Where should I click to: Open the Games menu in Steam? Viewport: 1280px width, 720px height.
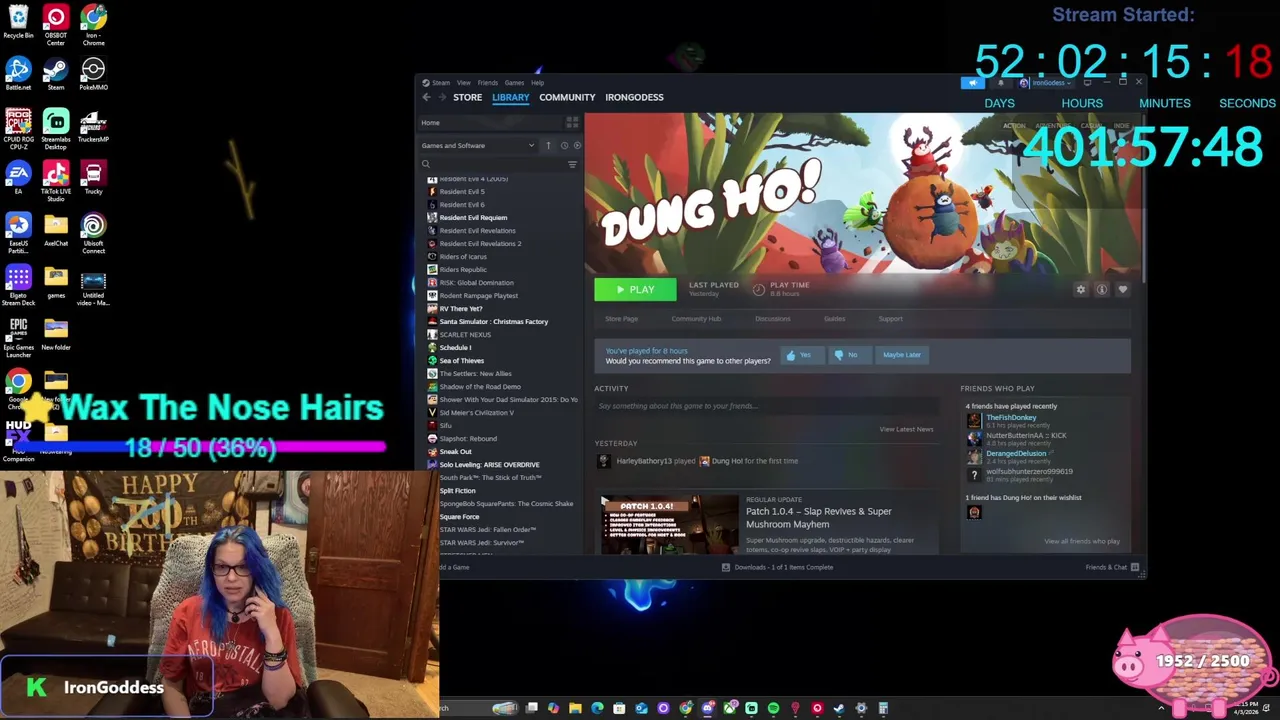[x=514, y=83]
